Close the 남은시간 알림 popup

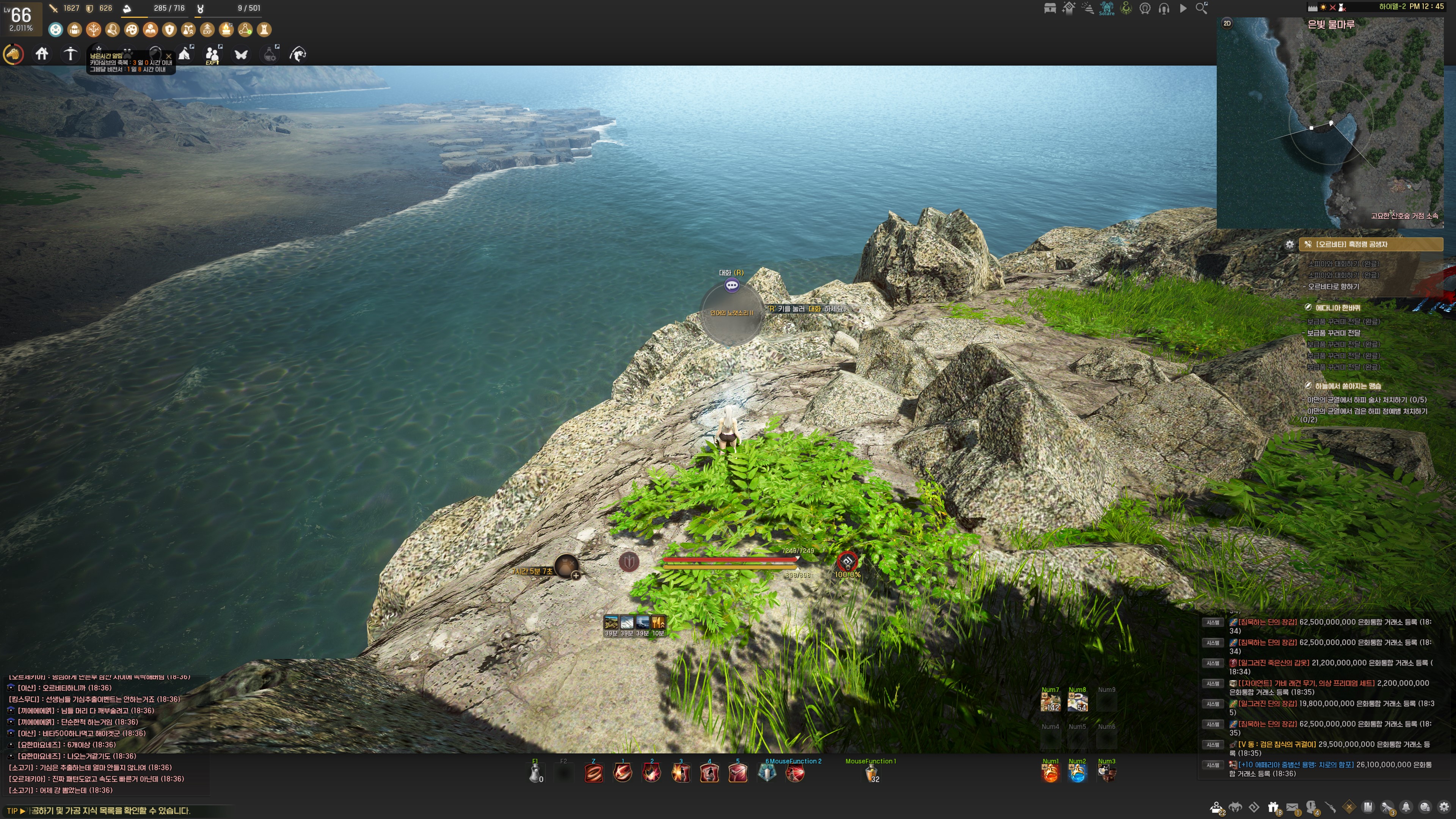[168, 56]
